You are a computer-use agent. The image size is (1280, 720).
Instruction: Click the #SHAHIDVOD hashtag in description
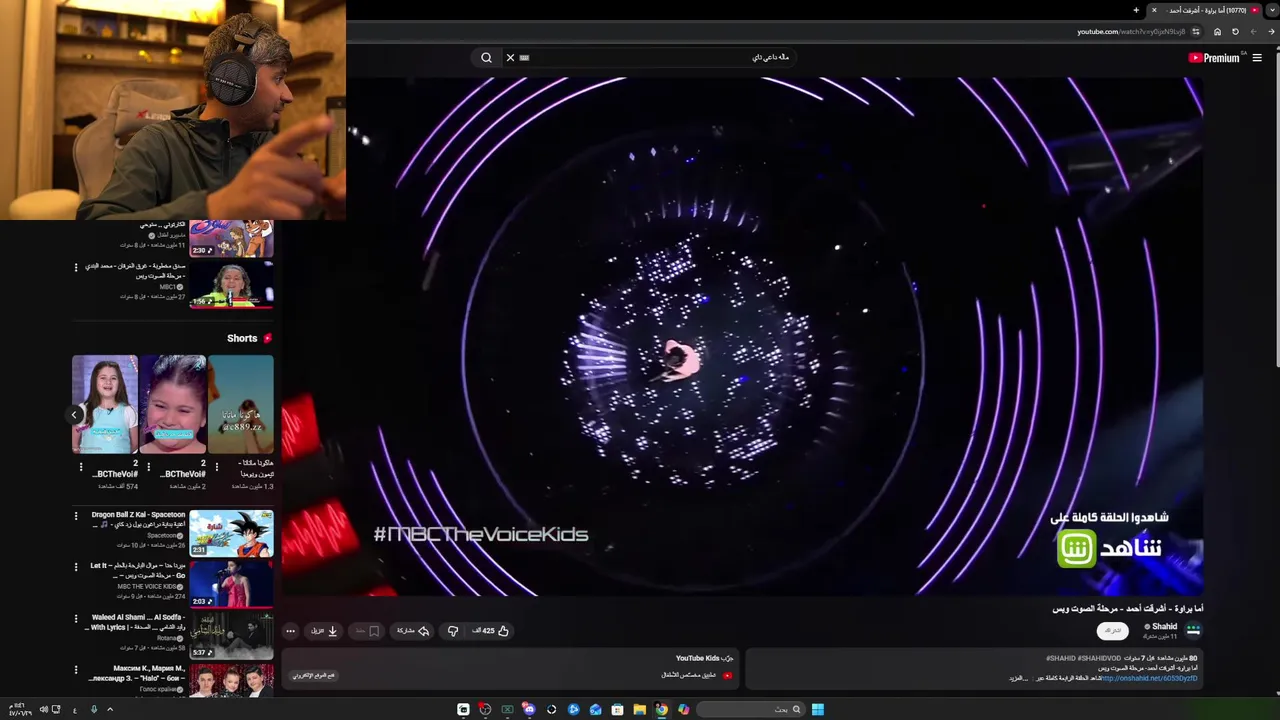(x=1099, y=658)
